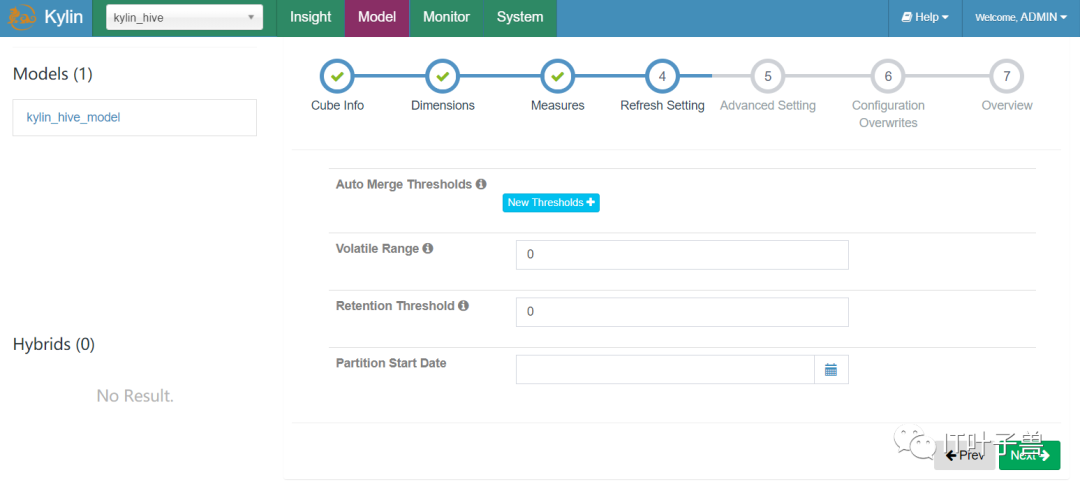Focus the Volatile Range input field
The height and width of the screenshot is (491, 1080).
682,255
